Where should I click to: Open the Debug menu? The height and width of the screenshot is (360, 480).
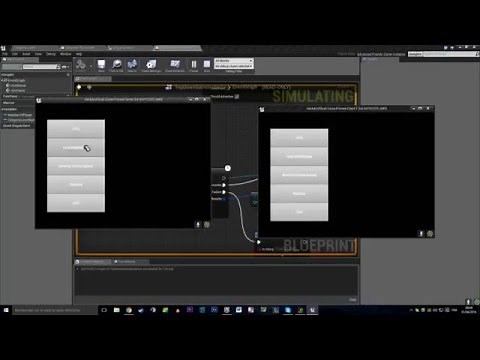tap(51, 54)
